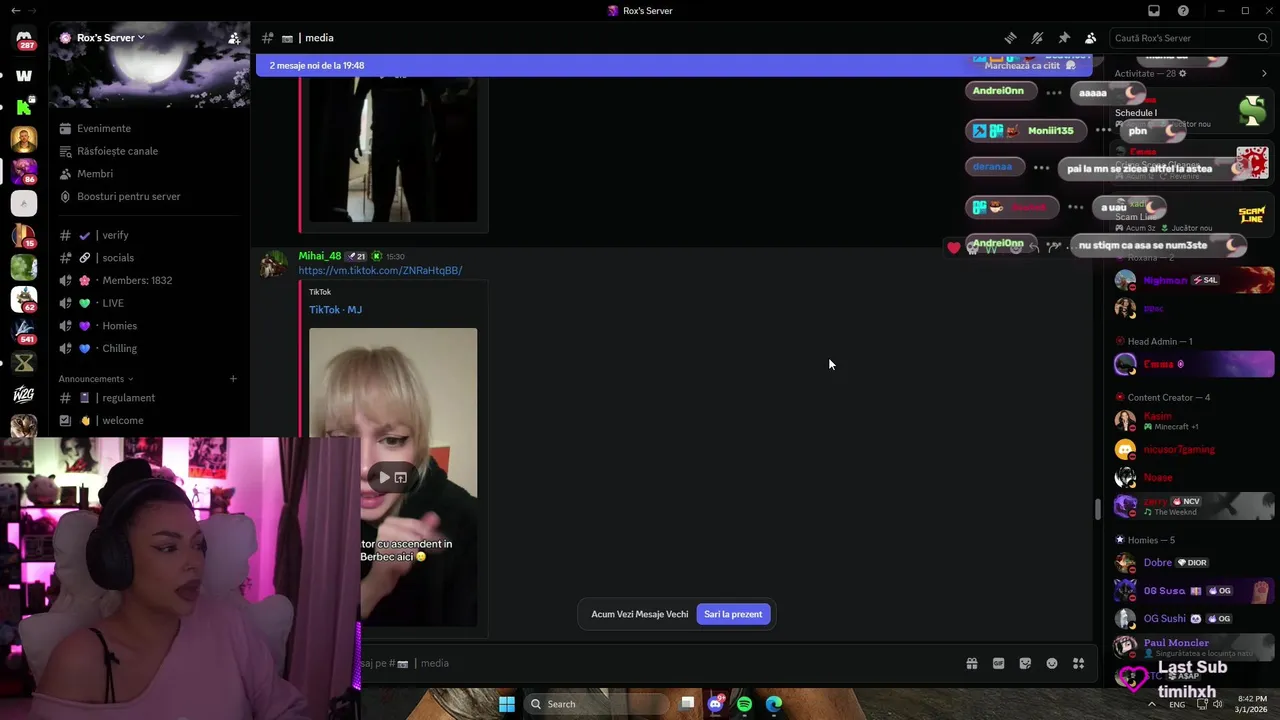
Task: Open the W2G server icon
Action: pyautogui.click(x=24, y=395)
